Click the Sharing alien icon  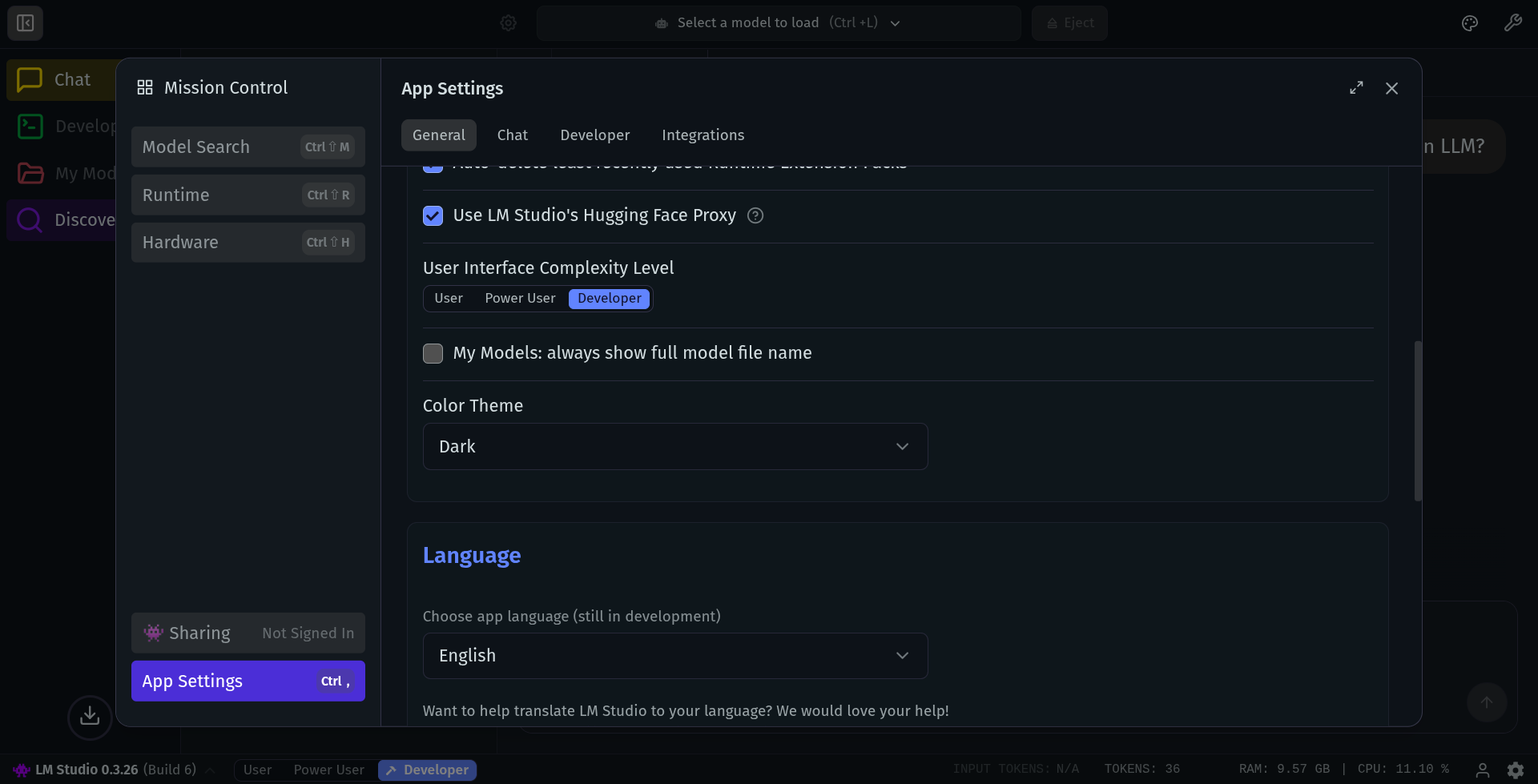click(x=153, y=633)
